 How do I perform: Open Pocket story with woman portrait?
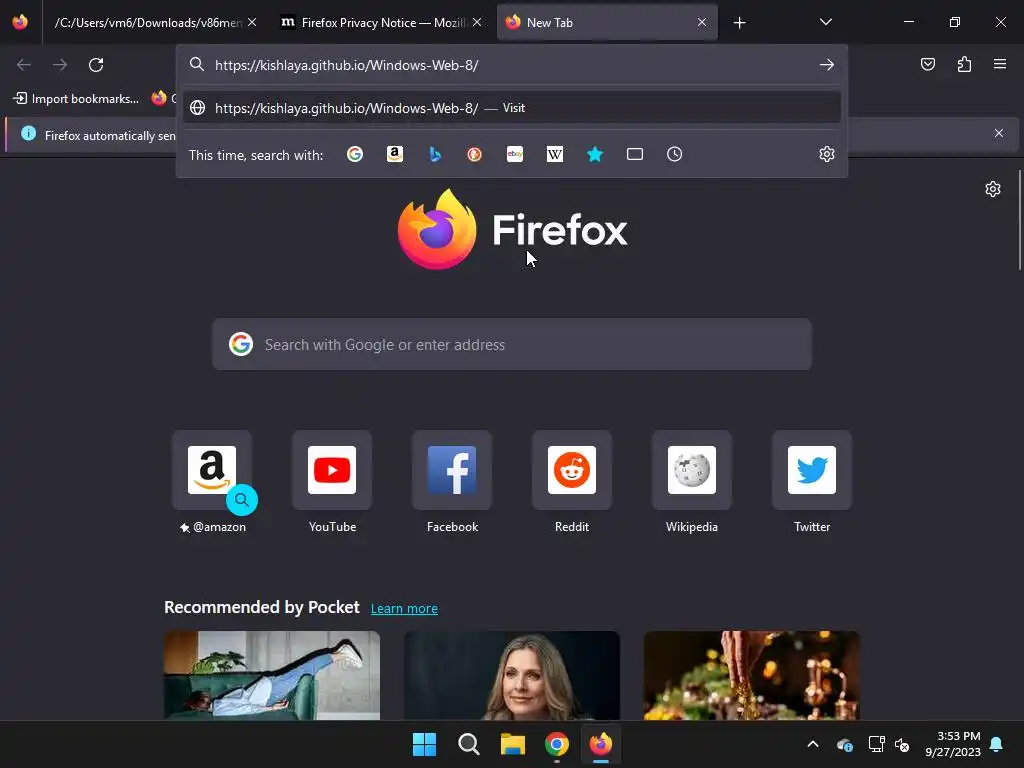(x=512, y=675)
